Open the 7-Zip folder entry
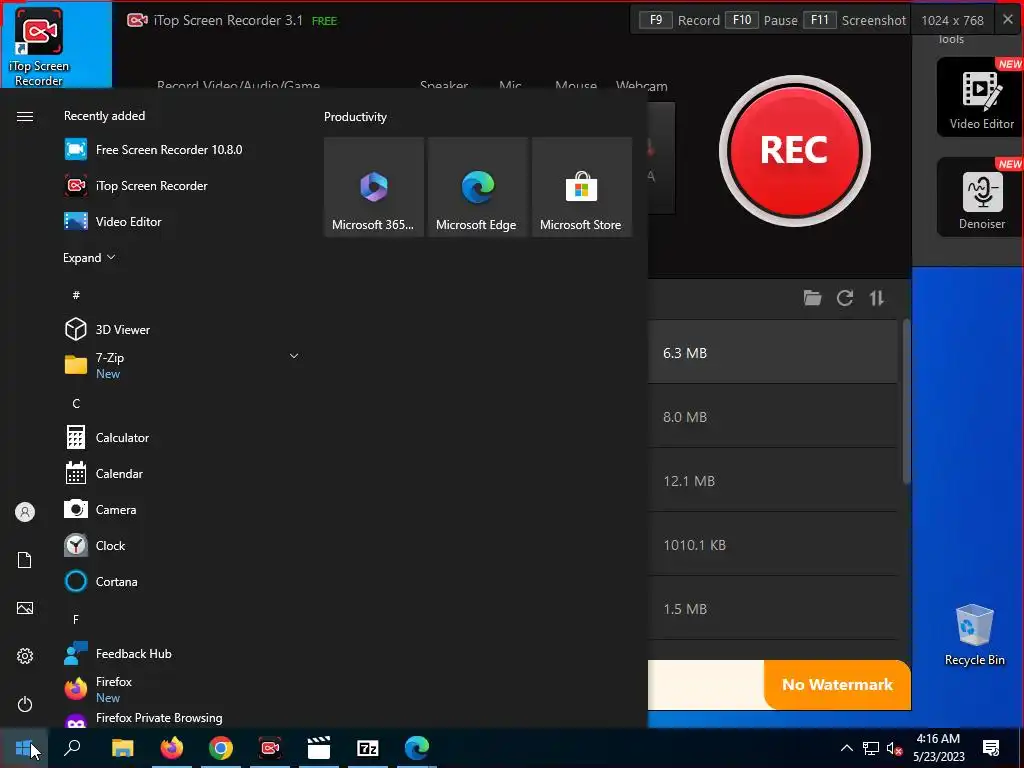 [182, 365]
